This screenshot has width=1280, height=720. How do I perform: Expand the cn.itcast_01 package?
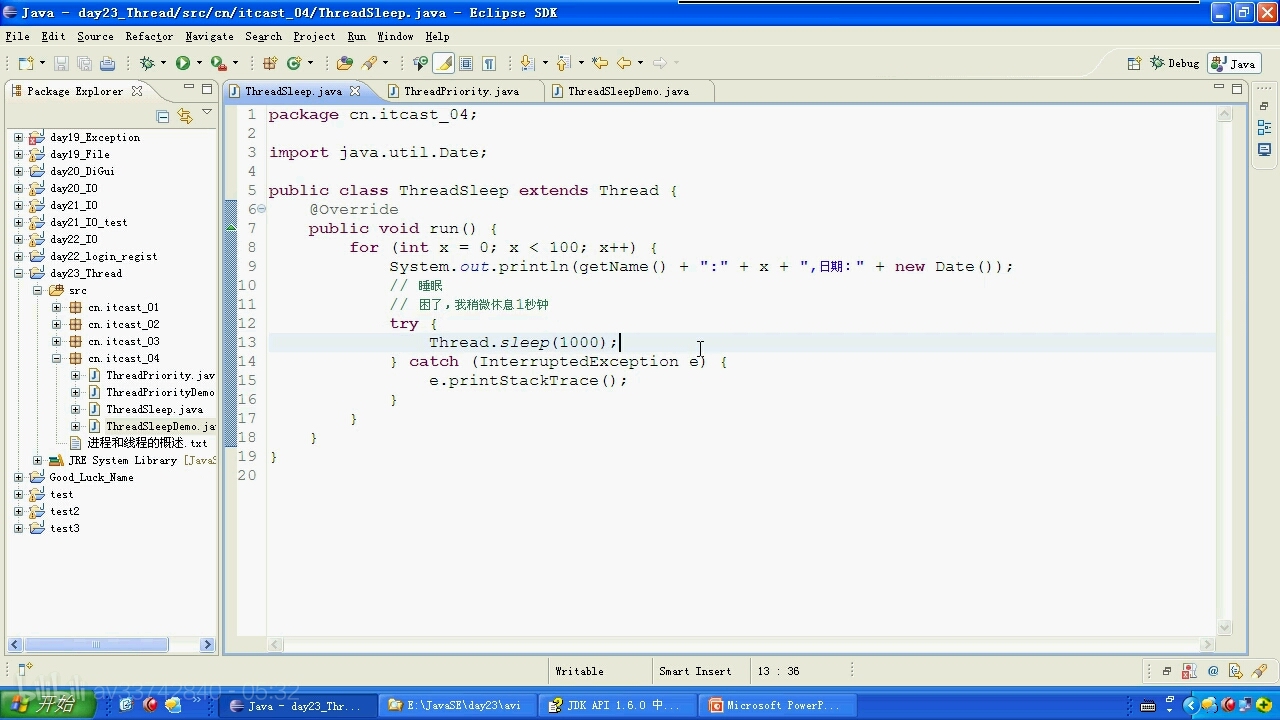[57, 307]
